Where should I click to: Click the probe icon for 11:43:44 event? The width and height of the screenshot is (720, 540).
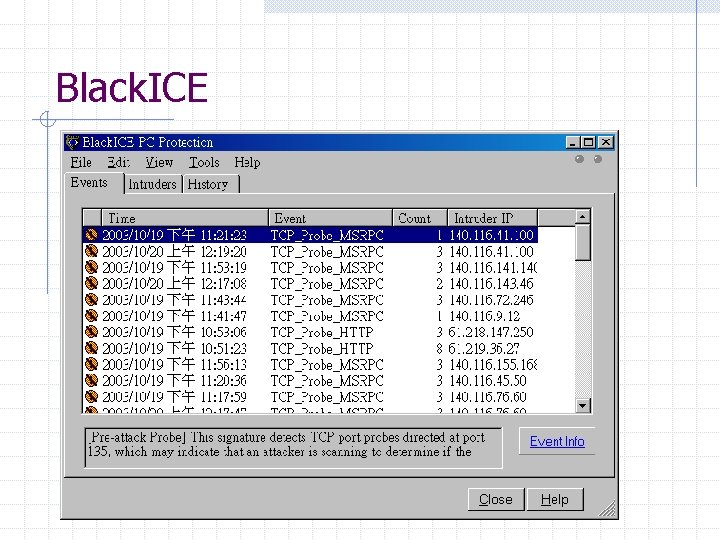[91, 299]
